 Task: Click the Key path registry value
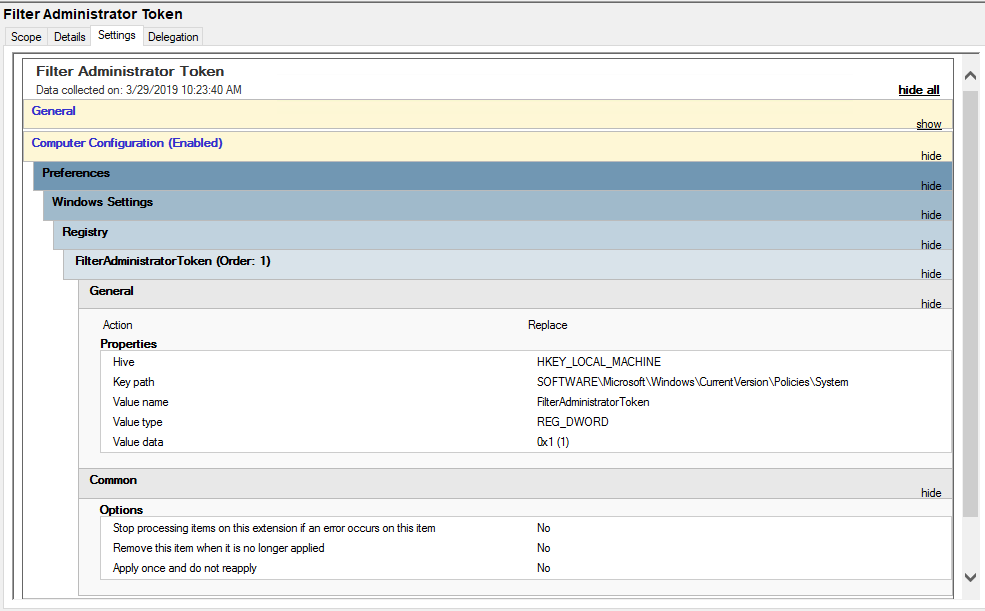pyautogui.click(x=692, y=382)
